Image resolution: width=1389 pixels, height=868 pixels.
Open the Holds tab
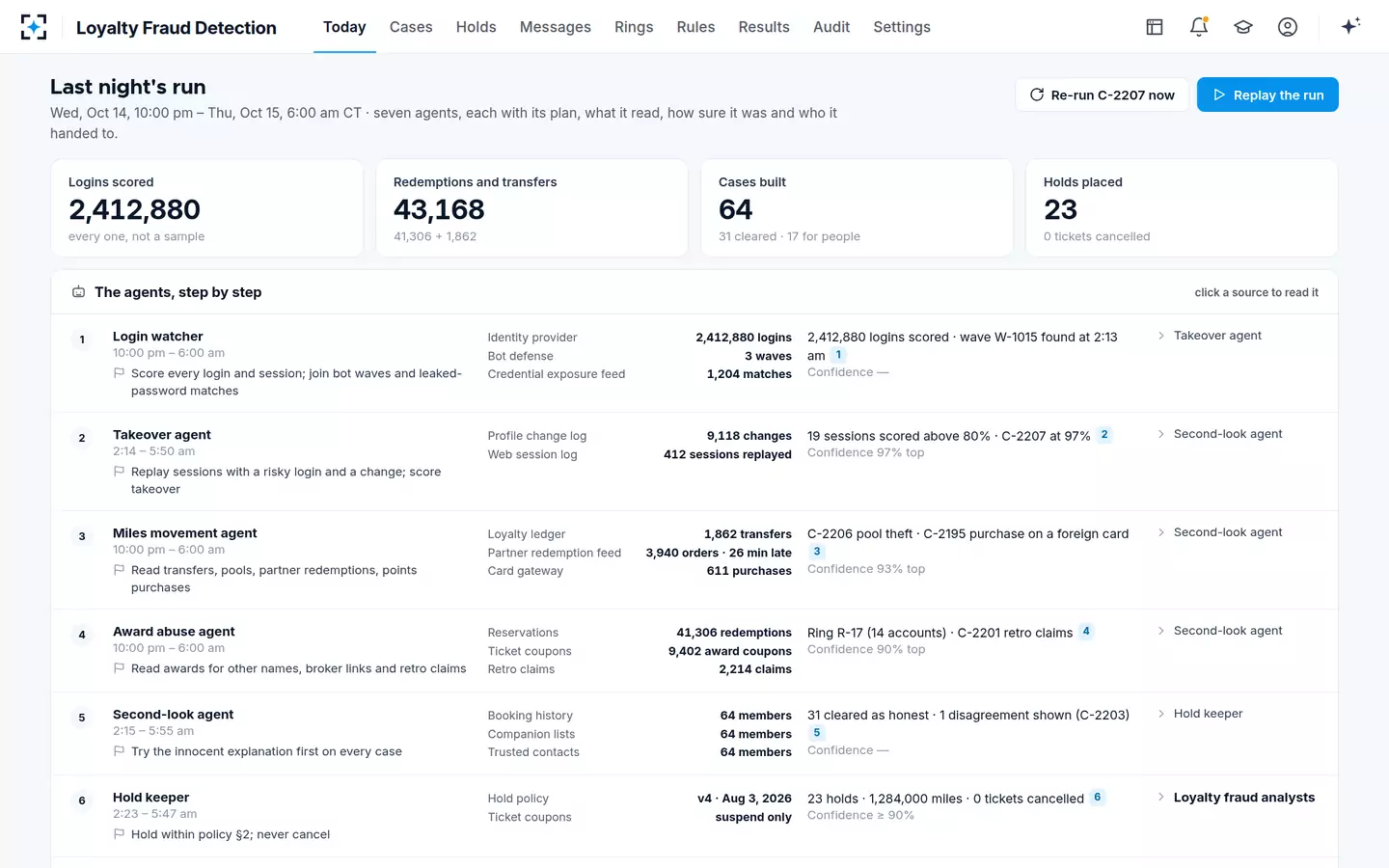477,27
